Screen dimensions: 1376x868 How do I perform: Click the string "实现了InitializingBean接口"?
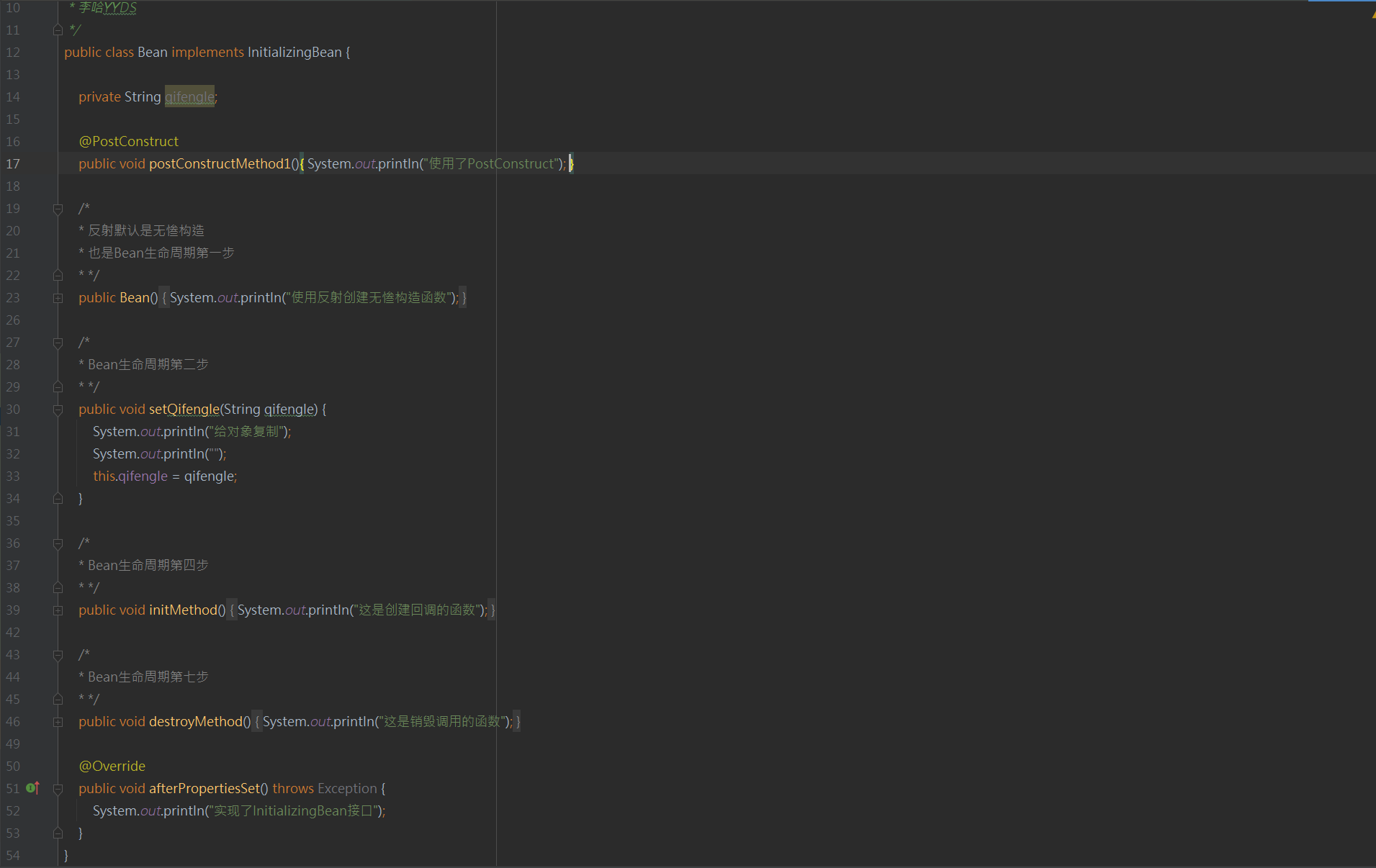pos(293,811)
